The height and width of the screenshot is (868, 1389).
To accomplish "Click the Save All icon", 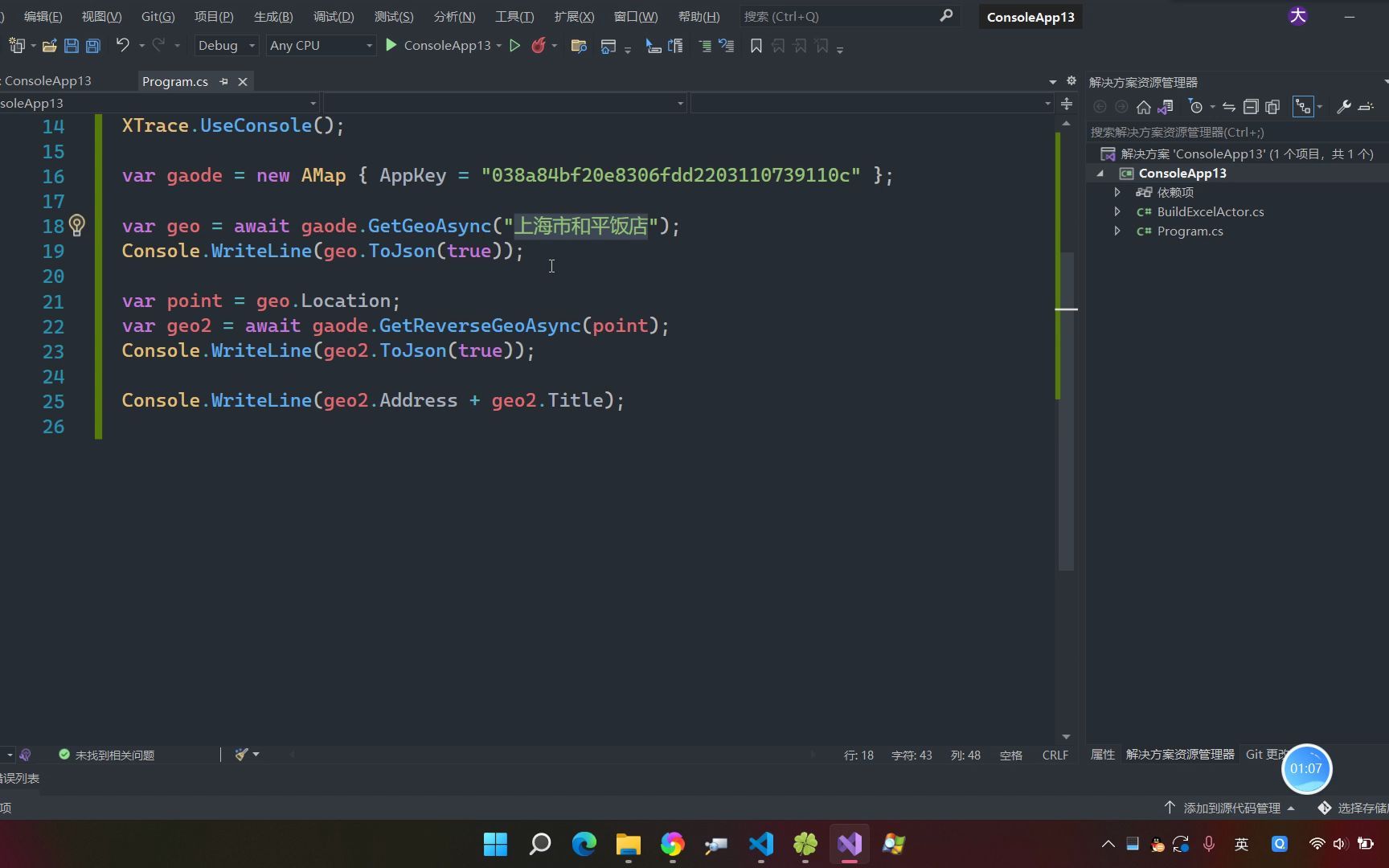I will [93, 46].
